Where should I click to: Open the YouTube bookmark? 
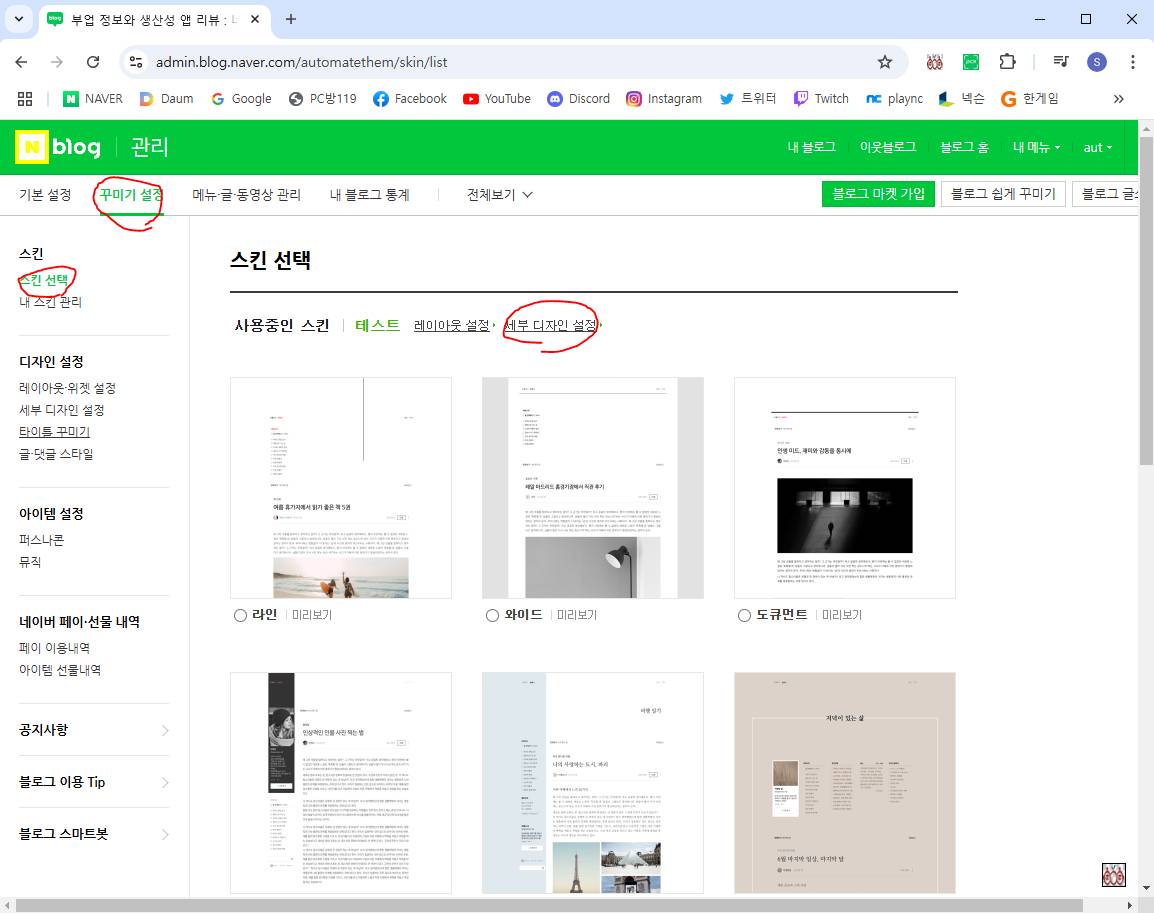click(497, 99)
